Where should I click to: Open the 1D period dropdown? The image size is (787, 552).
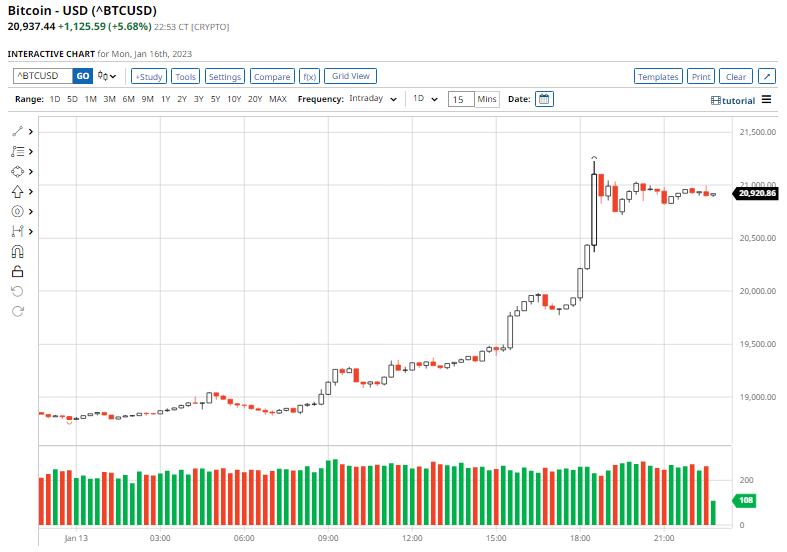click(425, 99)
